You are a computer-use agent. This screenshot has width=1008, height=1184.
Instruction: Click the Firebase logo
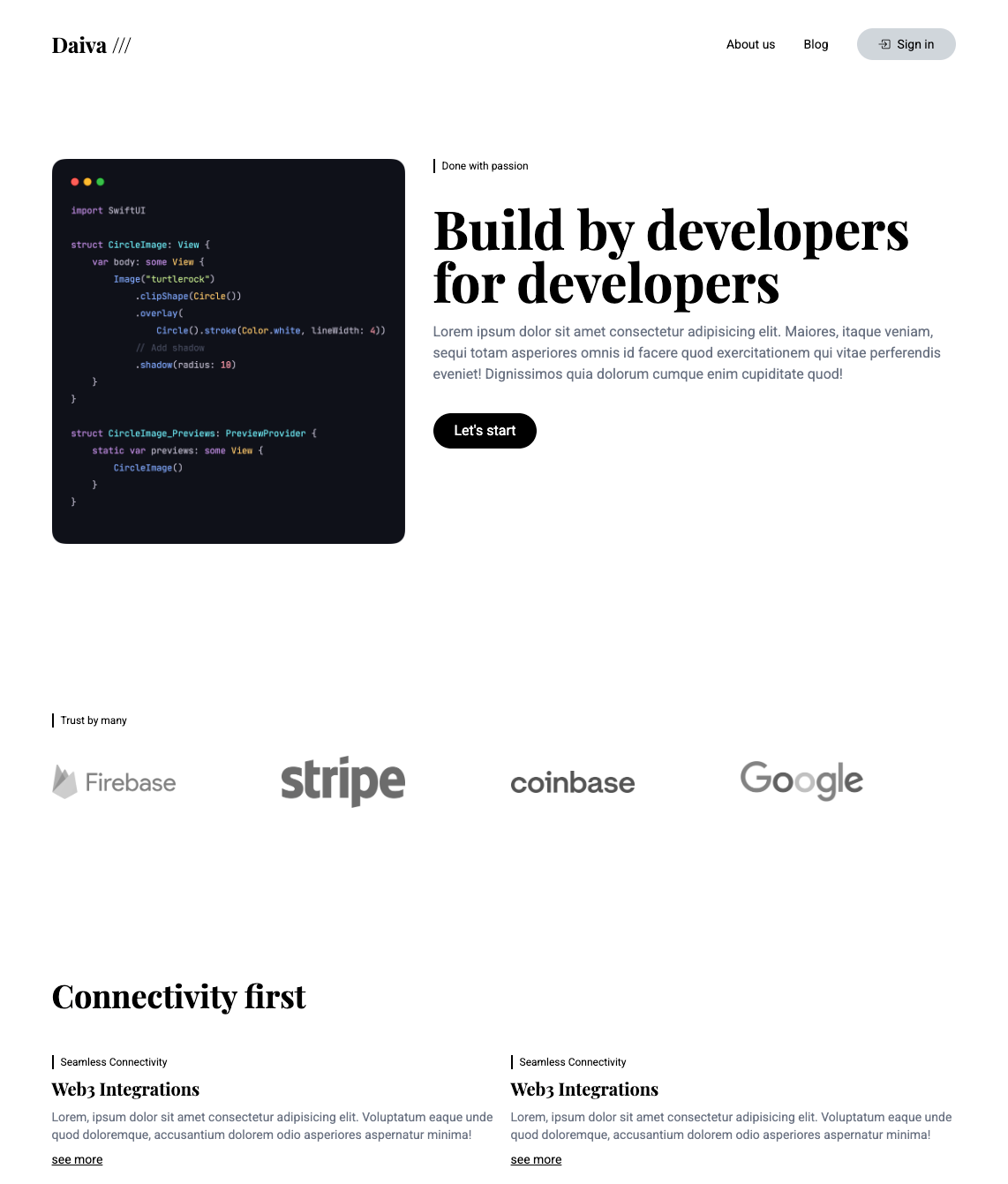[114, 782]
